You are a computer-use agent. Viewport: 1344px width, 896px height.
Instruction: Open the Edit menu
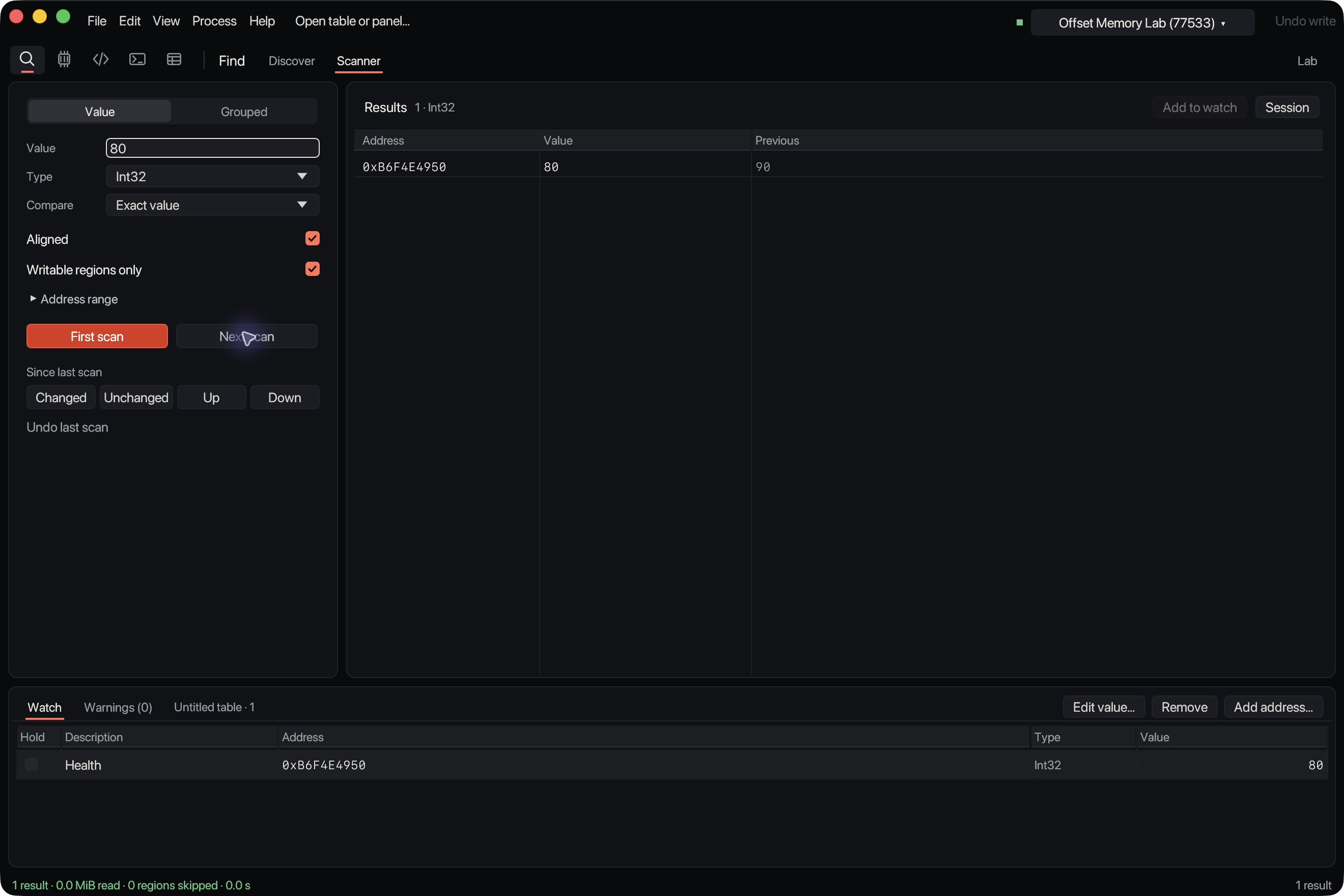click(x=130, y=21)
